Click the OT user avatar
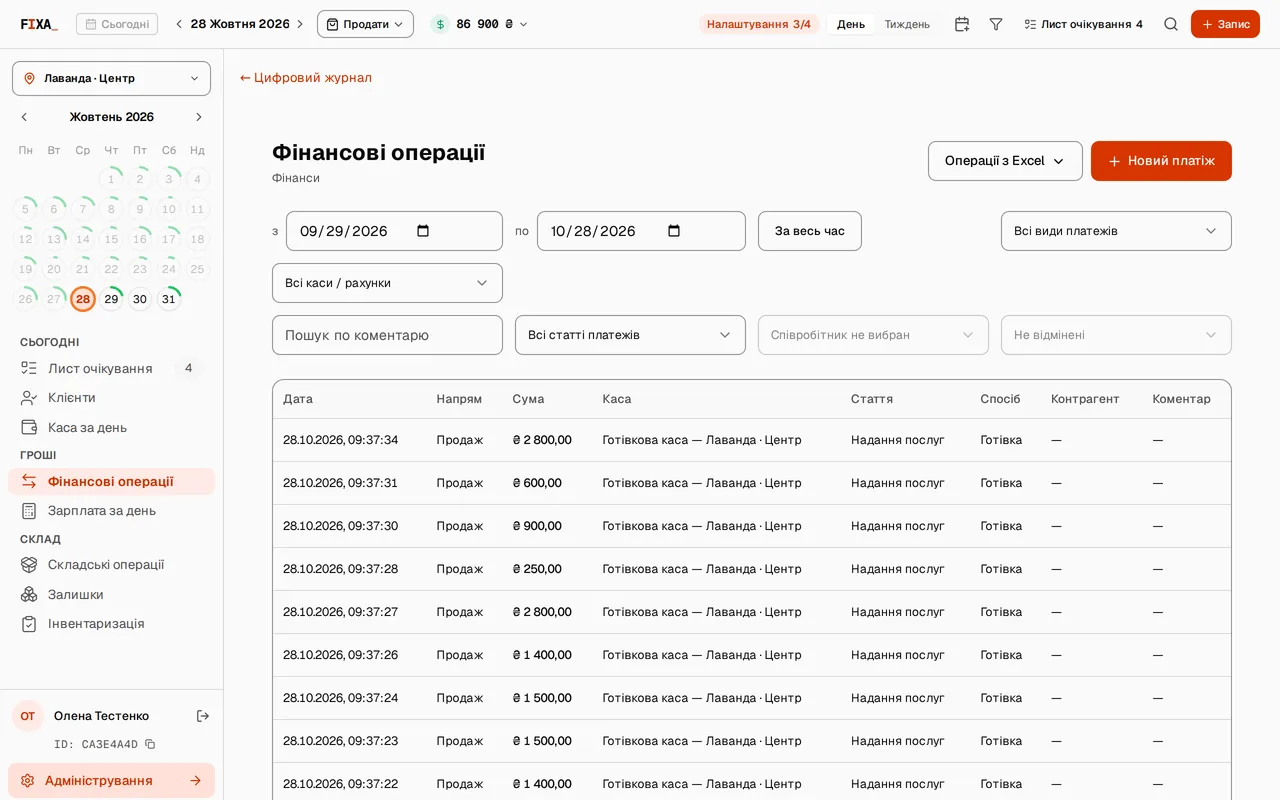 click(28, 716)
